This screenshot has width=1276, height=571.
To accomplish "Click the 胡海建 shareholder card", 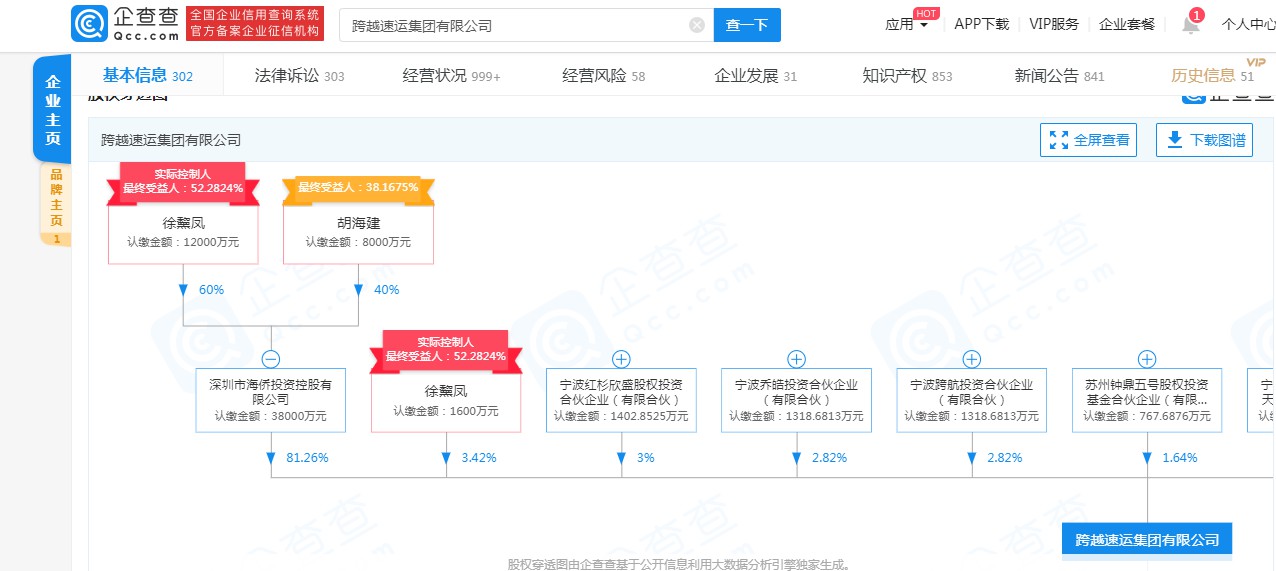I will (x=358, y=233).
